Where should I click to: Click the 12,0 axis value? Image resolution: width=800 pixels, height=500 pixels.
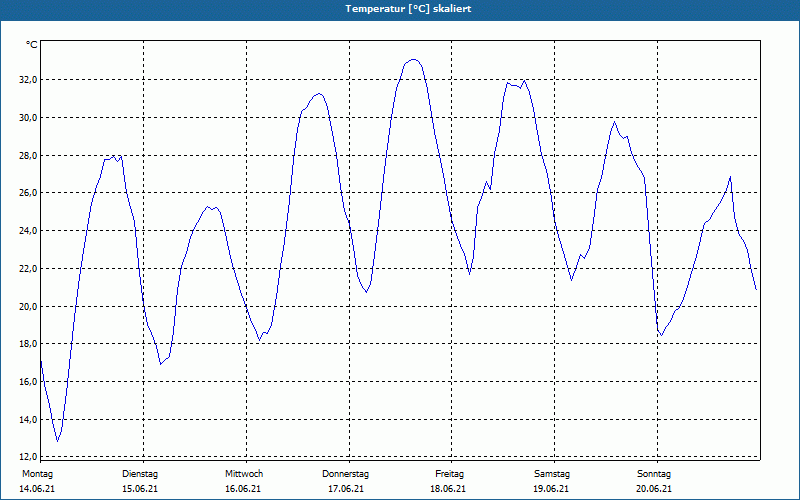28,456
